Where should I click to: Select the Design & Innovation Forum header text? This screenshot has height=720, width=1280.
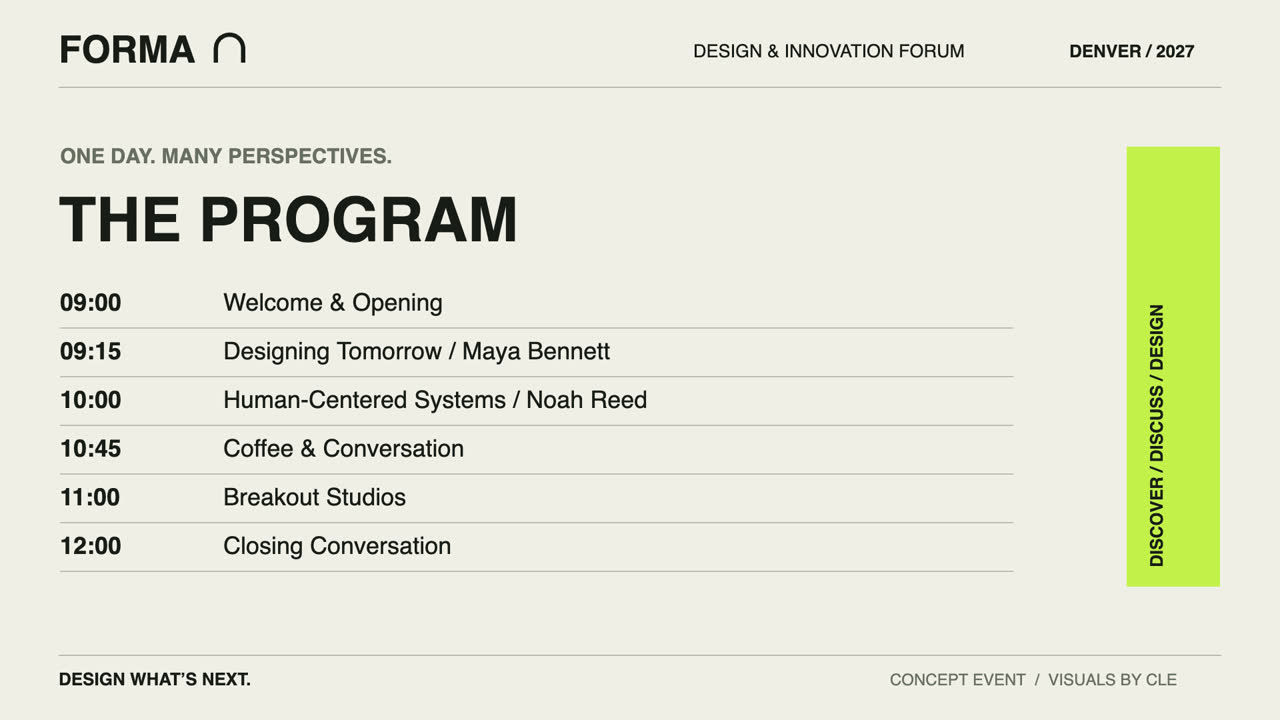click(829, 51)
